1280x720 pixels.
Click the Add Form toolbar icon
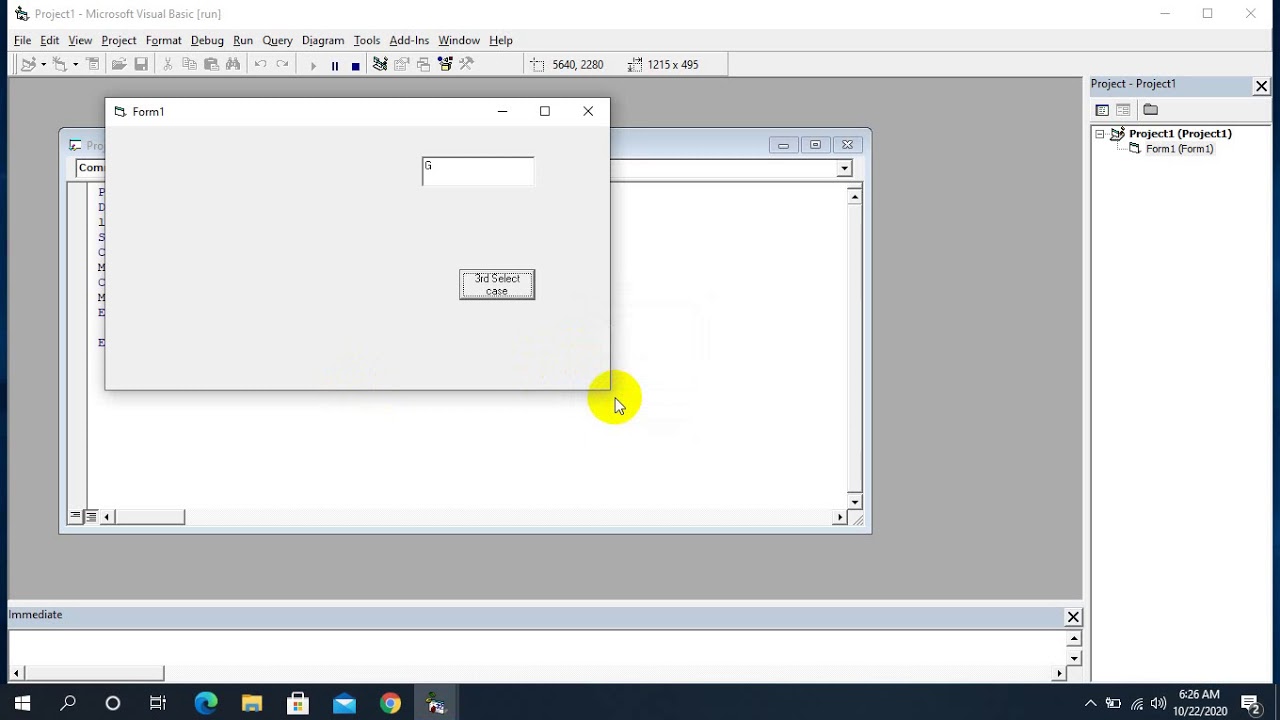60,64
